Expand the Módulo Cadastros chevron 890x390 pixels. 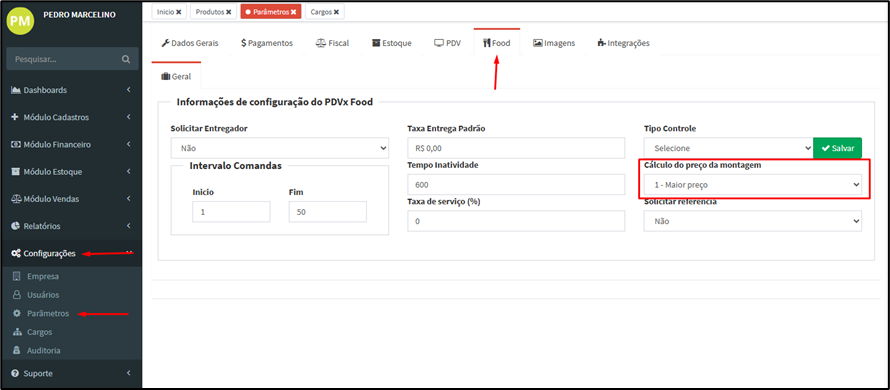click(x=129, y=117)
